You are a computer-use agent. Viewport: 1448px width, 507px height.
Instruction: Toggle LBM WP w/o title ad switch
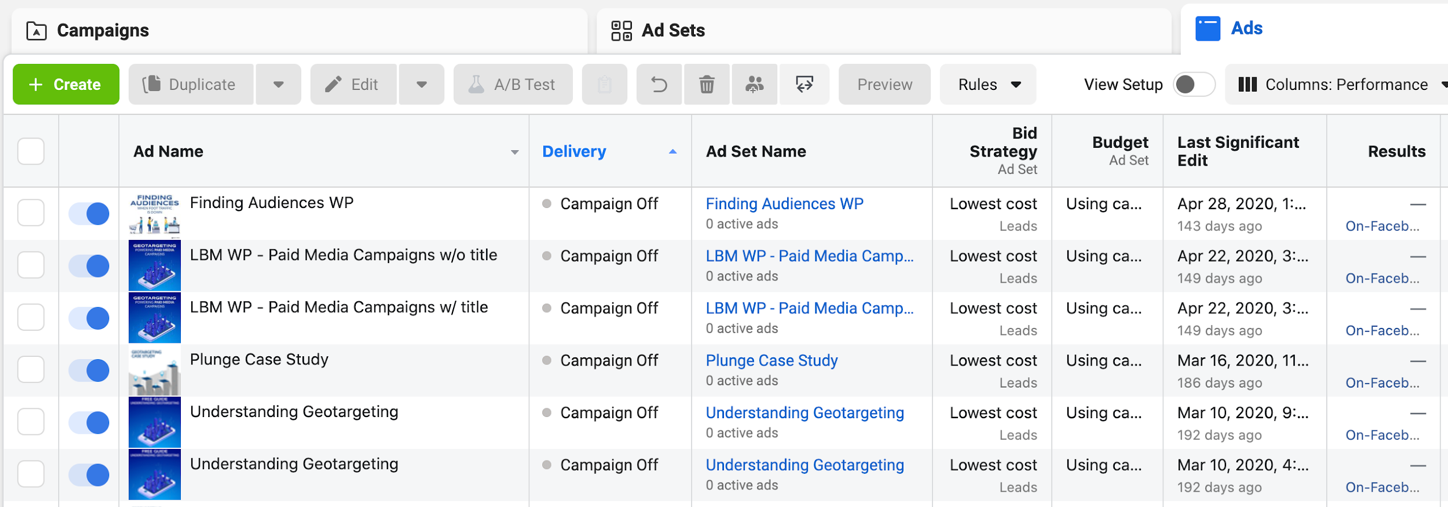point(89,266)
